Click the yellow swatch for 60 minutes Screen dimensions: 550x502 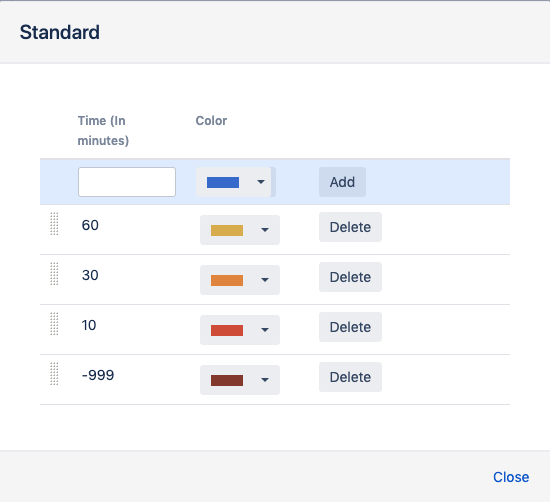click(227, 230)
